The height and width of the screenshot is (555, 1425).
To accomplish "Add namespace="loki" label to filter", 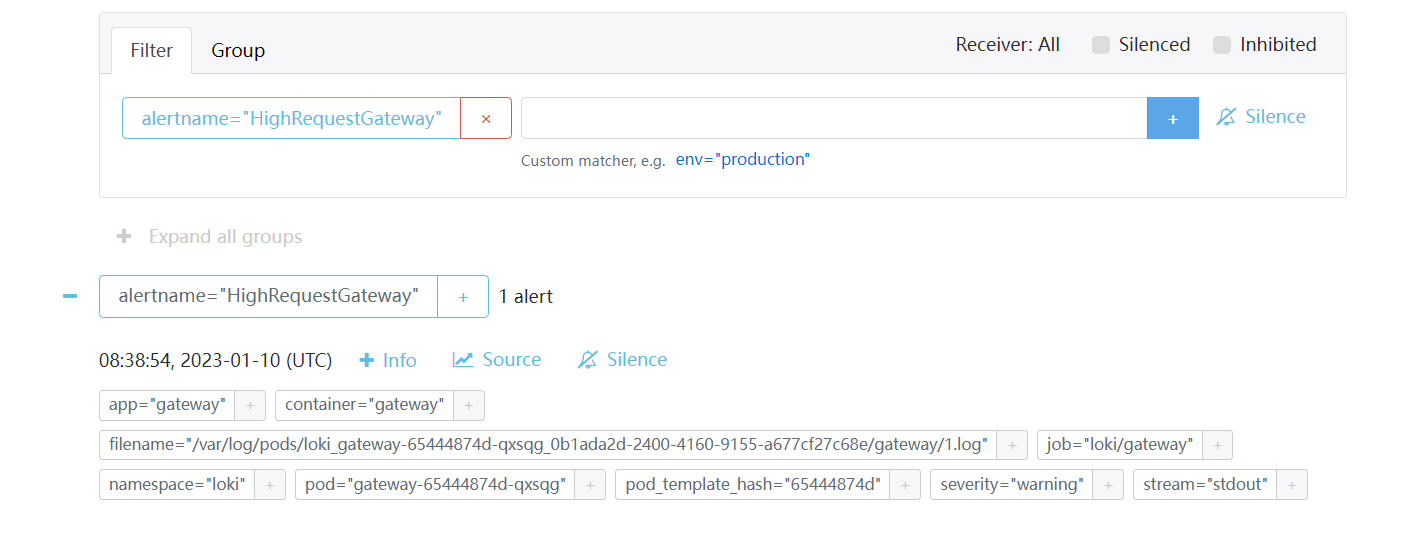I will (270, 485).
